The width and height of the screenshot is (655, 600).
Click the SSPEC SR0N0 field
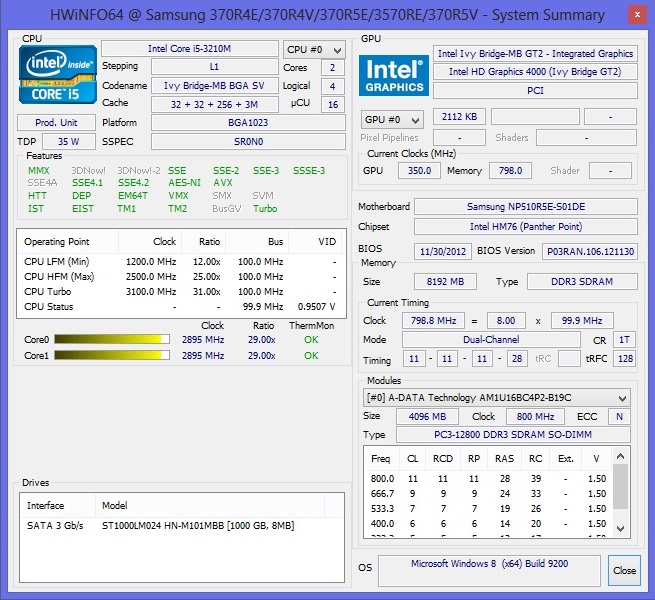tap(248, 142)
